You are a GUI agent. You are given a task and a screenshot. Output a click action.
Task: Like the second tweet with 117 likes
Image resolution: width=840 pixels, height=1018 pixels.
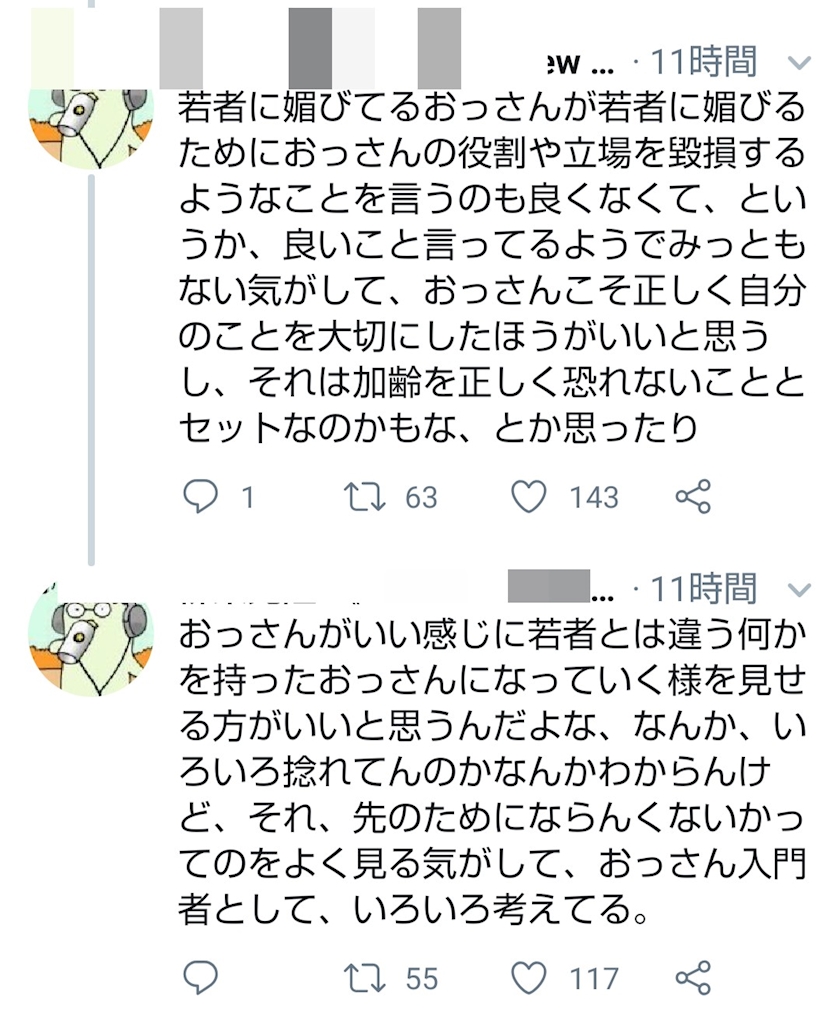(x=528, y=978)
